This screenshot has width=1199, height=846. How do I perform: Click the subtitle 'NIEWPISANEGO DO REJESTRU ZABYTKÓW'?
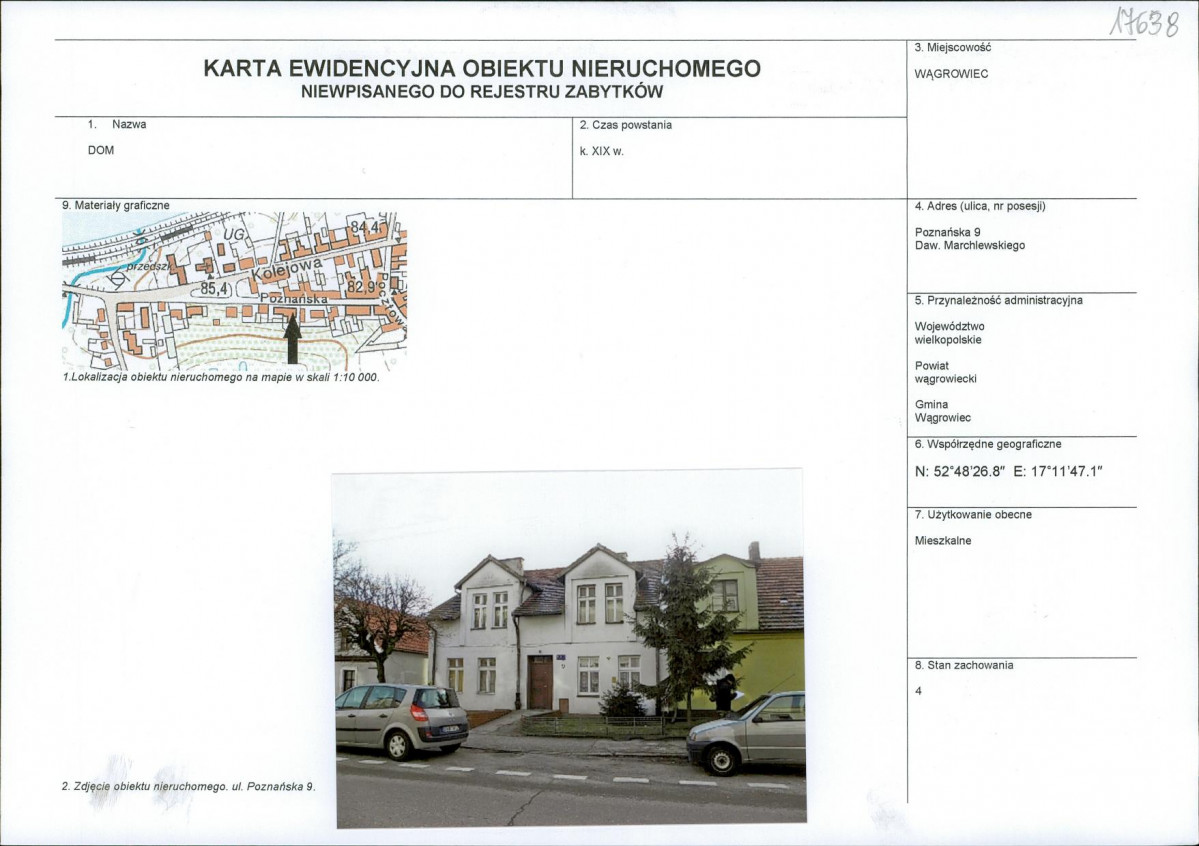click(x=482, y=92)
